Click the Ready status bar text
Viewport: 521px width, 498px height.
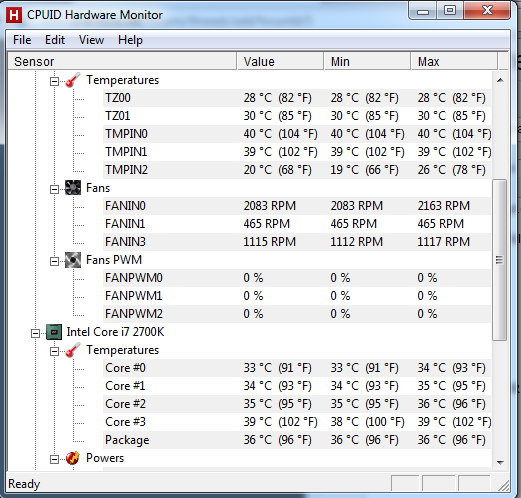point(24,484)
